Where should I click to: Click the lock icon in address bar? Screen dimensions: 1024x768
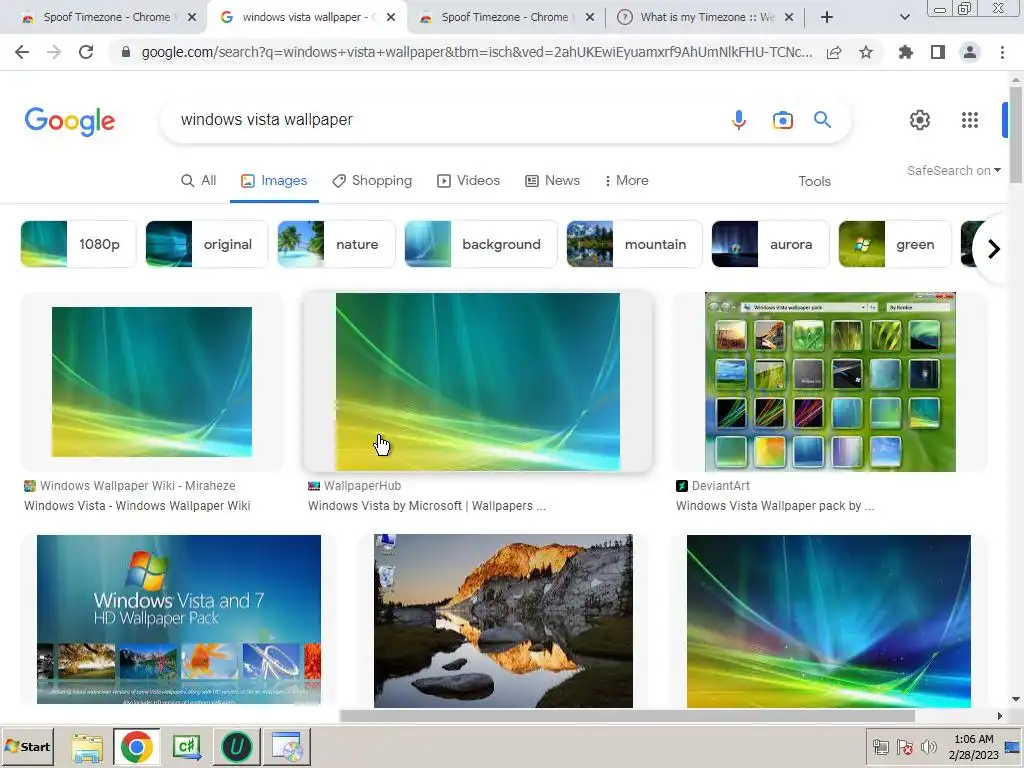coord(126,52)
